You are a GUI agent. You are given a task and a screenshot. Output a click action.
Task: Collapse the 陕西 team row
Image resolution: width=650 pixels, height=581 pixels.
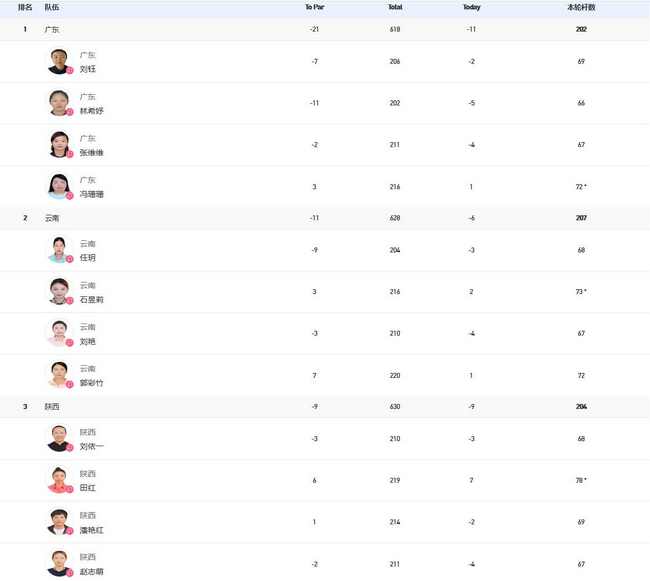52,406
